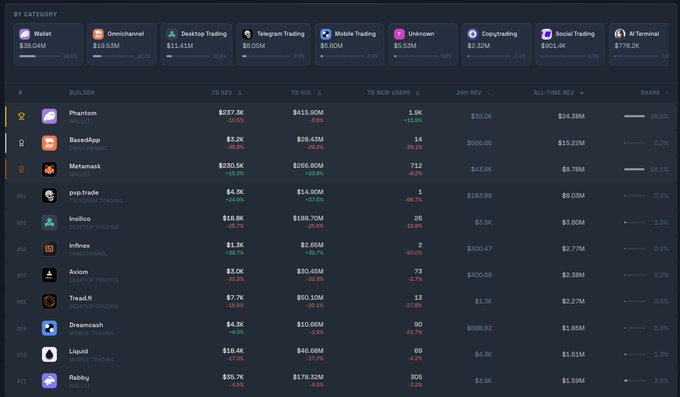Click the AI Terminal category icon

[x=620, y=34]
